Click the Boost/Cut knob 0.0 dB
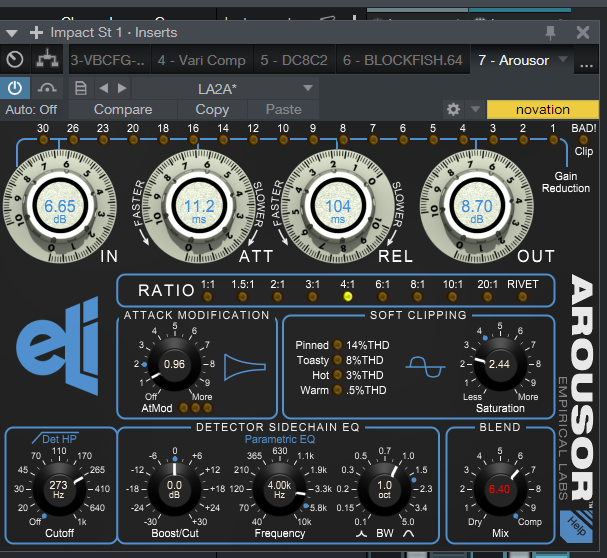Image resolution: width=607 pixels, height=558 pixels. 174,489
